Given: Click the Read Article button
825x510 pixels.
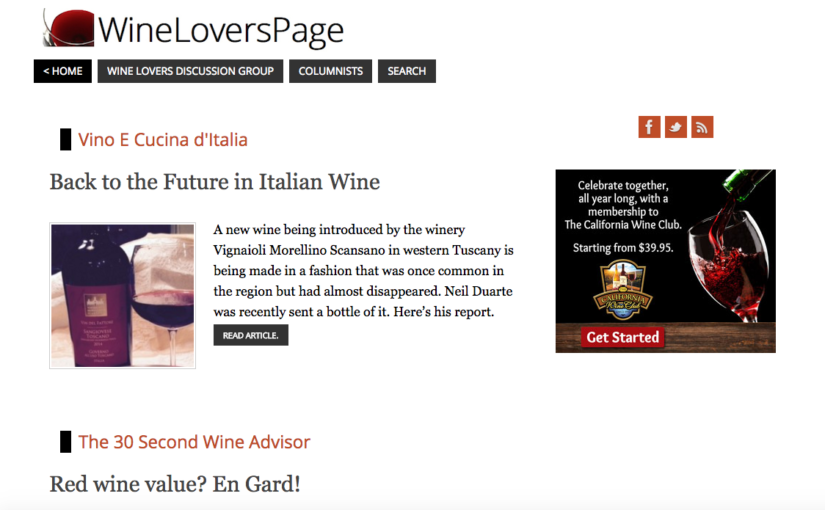Looking at the screenshot, I should click(x=250, y=335).
